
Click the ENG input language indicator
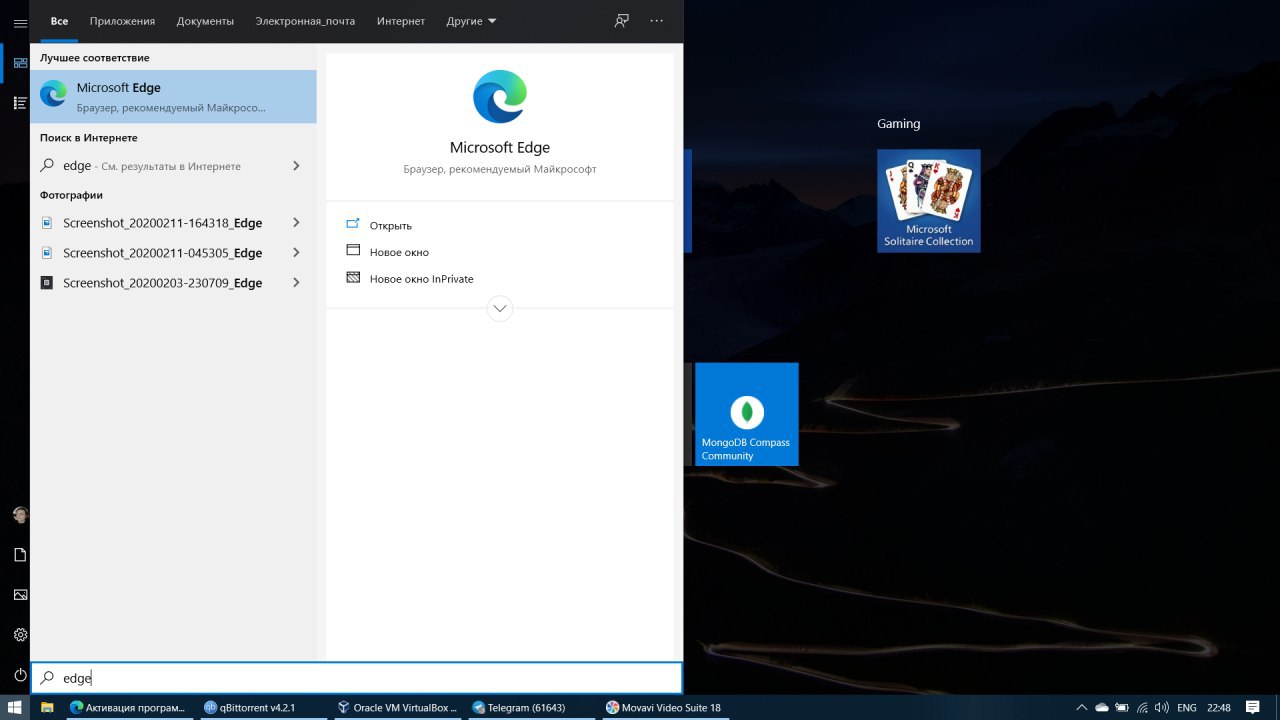pyautogui.click(x=1187, y=707)
